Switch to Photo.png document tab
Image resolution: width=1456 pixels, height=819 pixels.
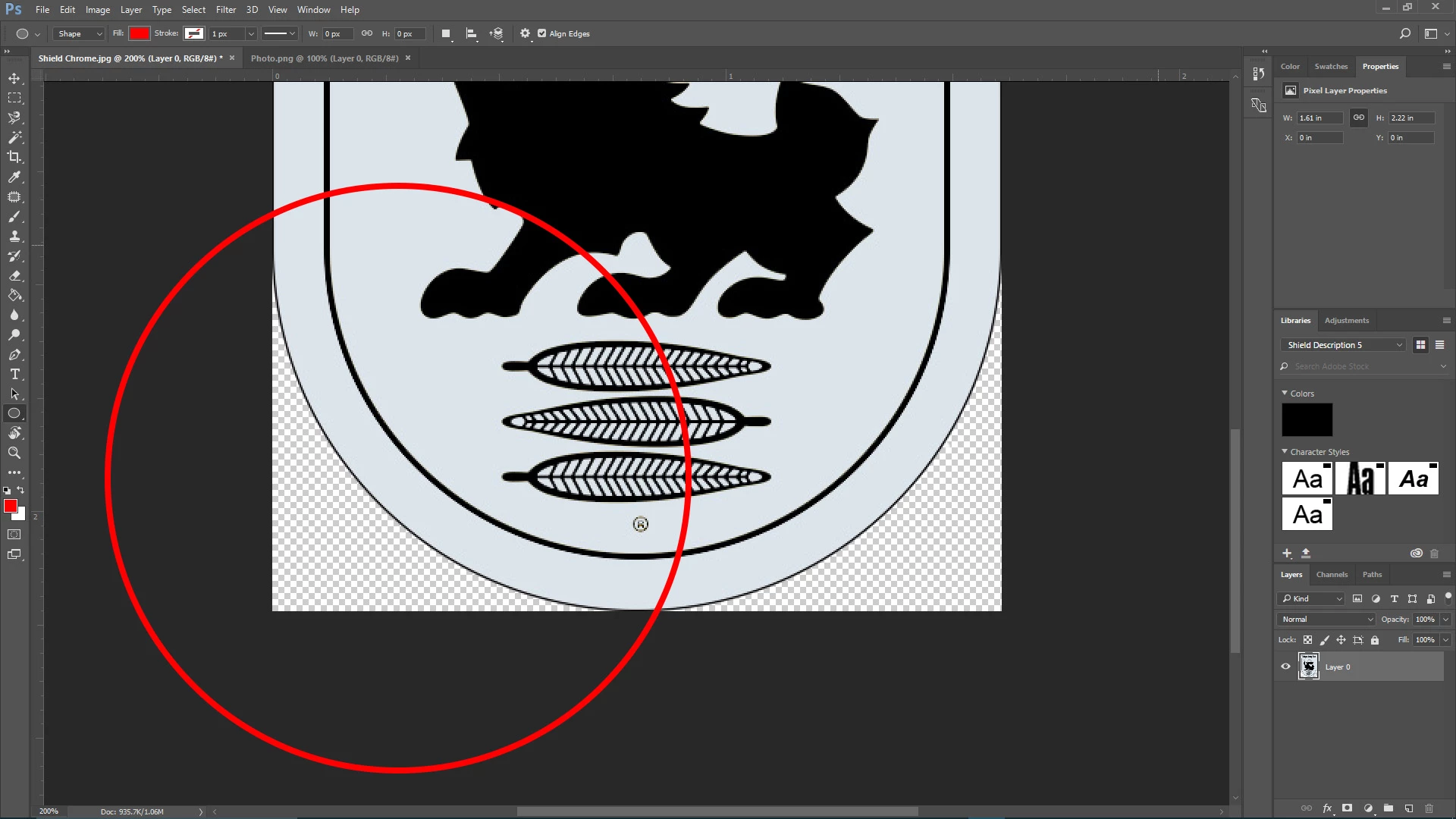pos(325,58)
